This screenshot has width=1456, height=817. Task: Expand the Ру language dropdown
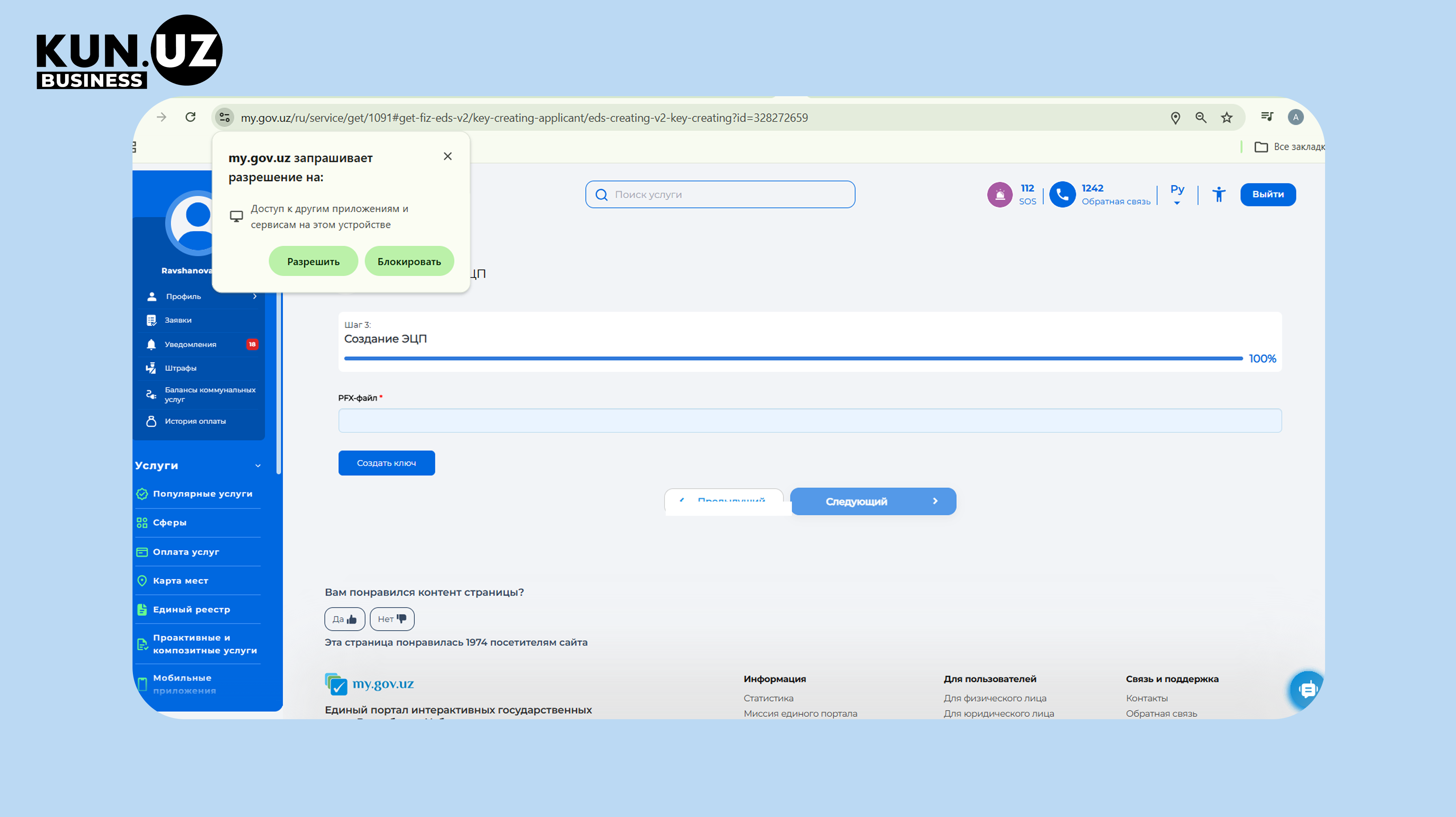(1177, 194)
